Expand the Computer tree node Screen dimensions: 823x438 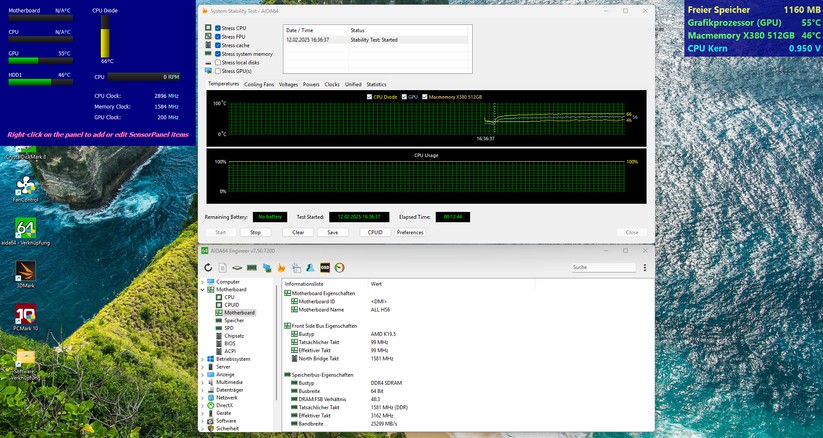[203, 282]
